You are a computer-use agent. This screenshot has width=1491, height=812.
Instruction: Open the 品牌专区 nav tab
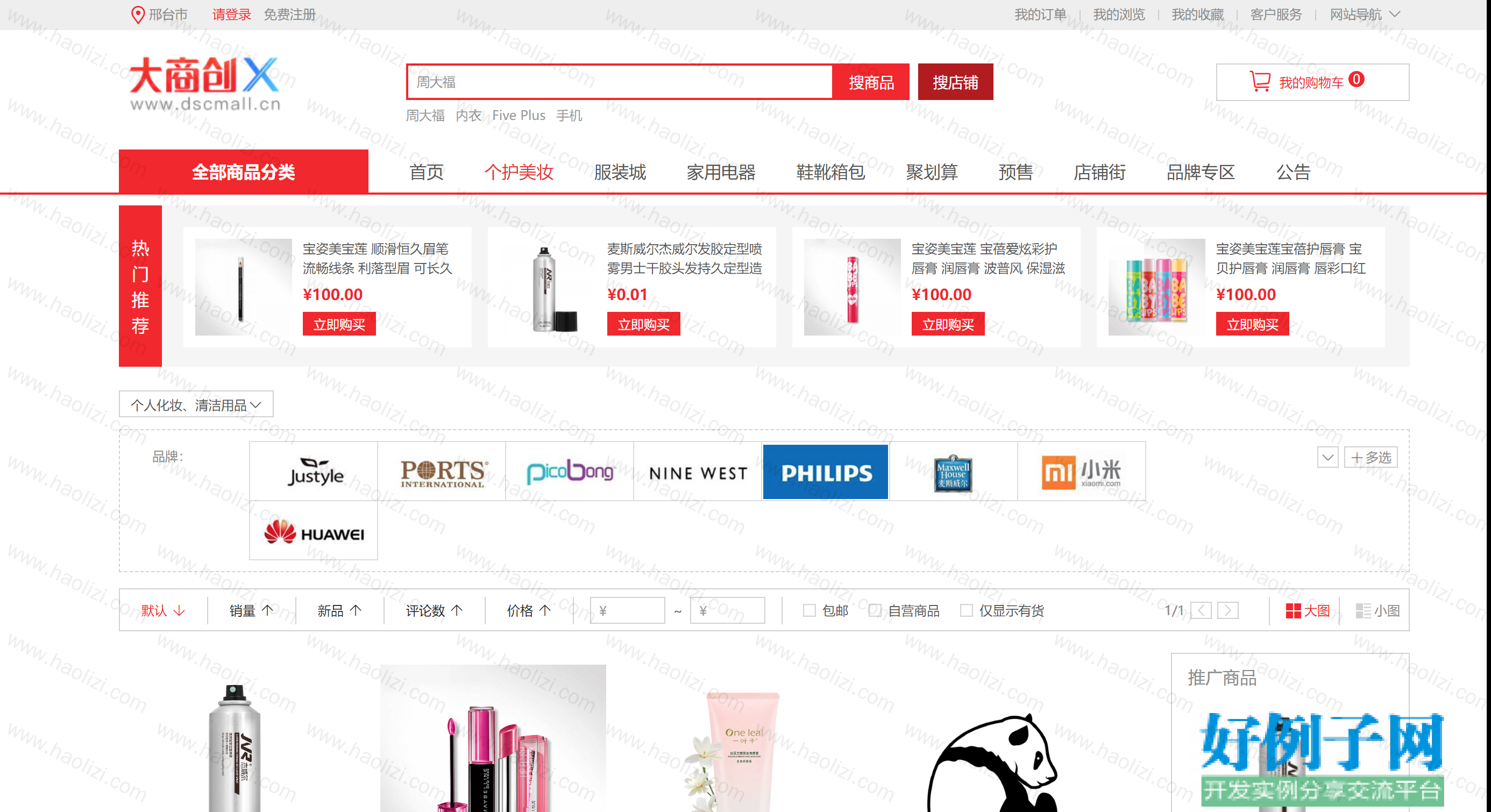pos(1201,172)
